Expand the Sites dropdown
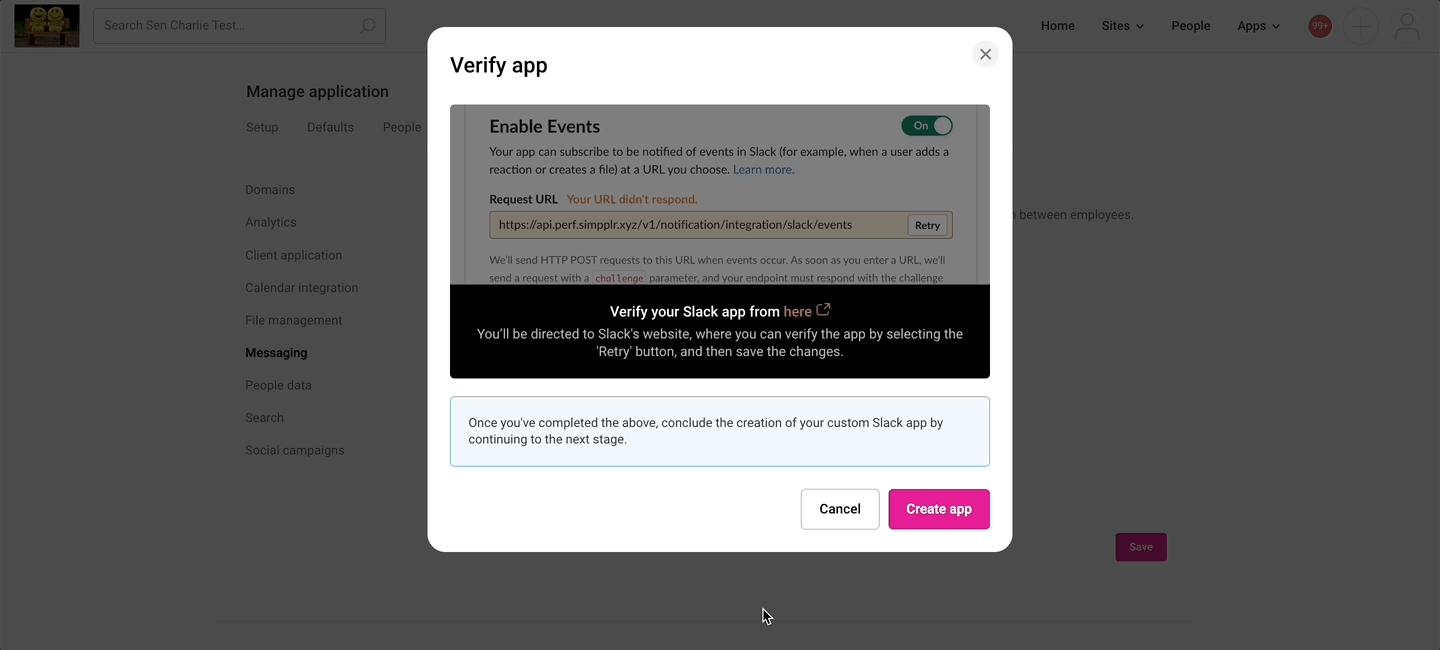 [1121, 25]
